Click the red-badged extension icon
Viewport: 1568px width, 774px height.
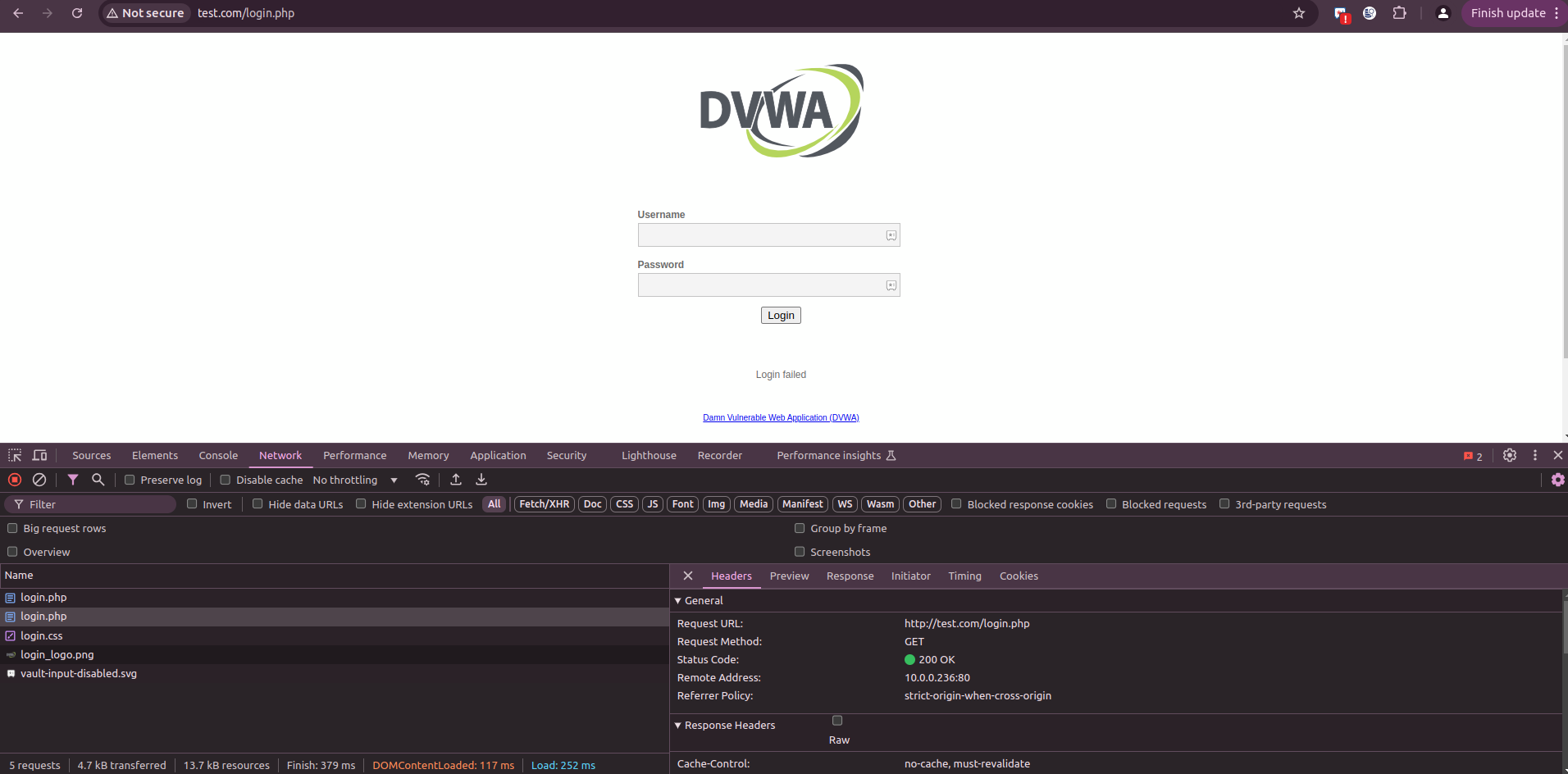(x=1342, y=14)
